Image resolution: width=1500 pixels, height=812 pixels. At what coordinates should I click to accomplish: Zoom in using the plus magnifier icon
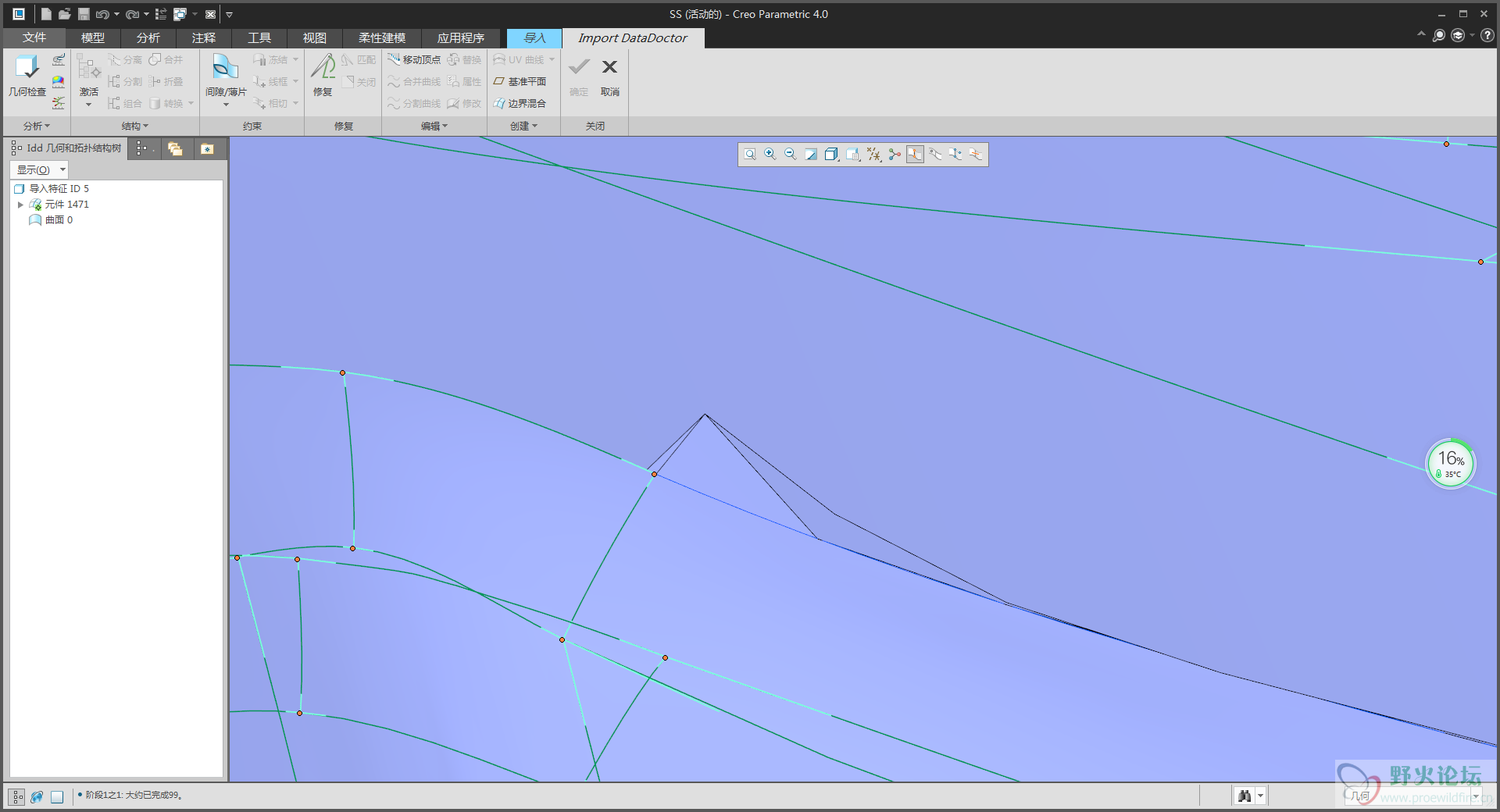pyautogui.click(x=770, y=155)
